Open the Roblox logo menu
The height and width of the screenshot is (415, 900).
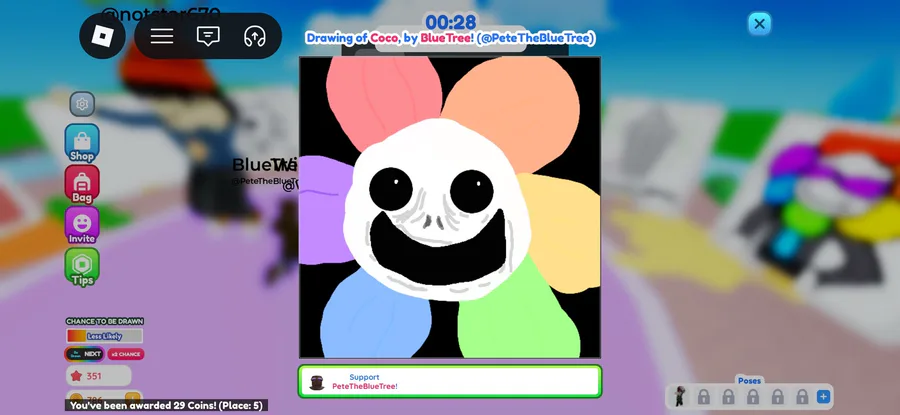102,36
